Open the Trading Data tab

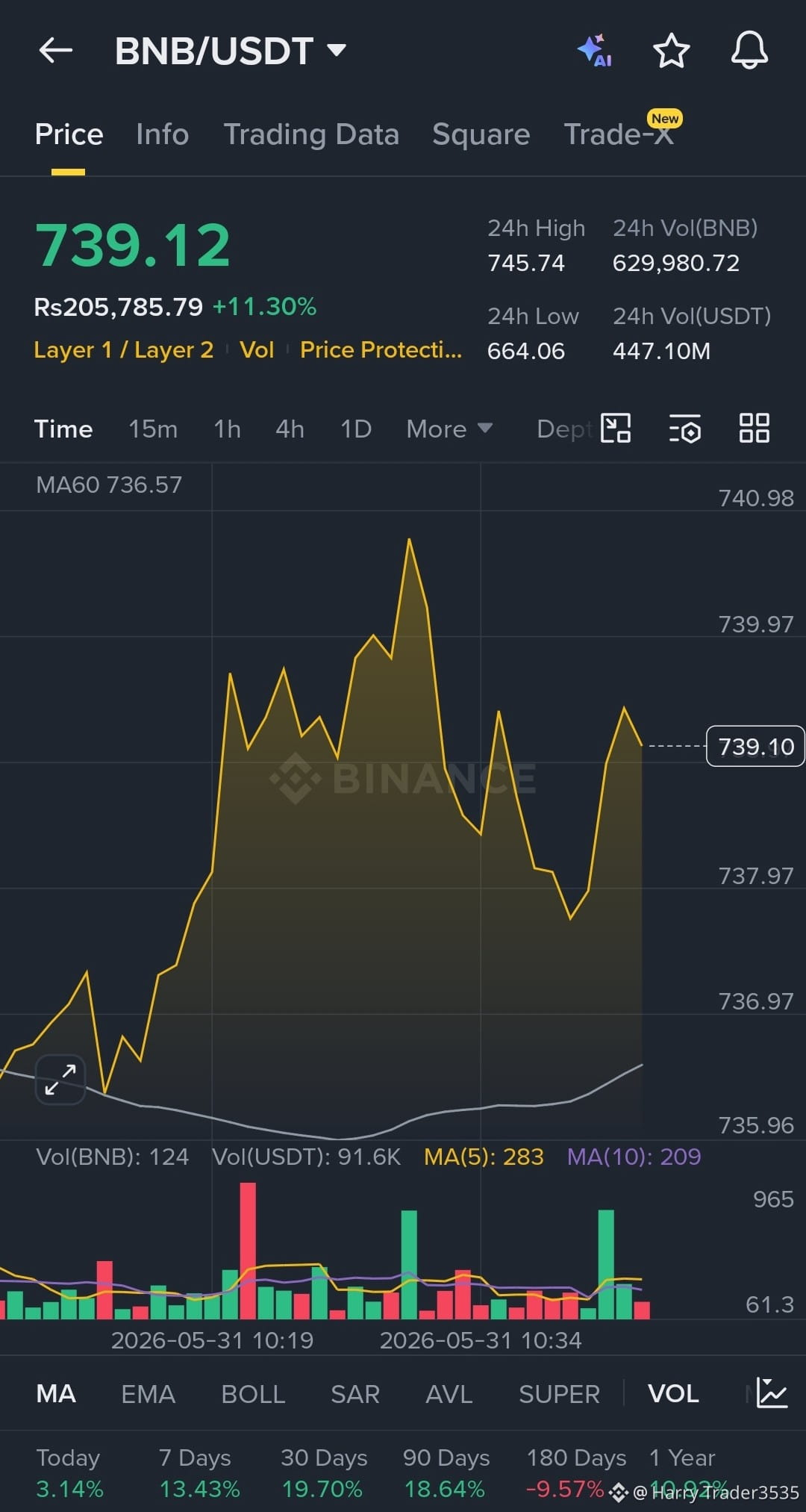point(311,134)
